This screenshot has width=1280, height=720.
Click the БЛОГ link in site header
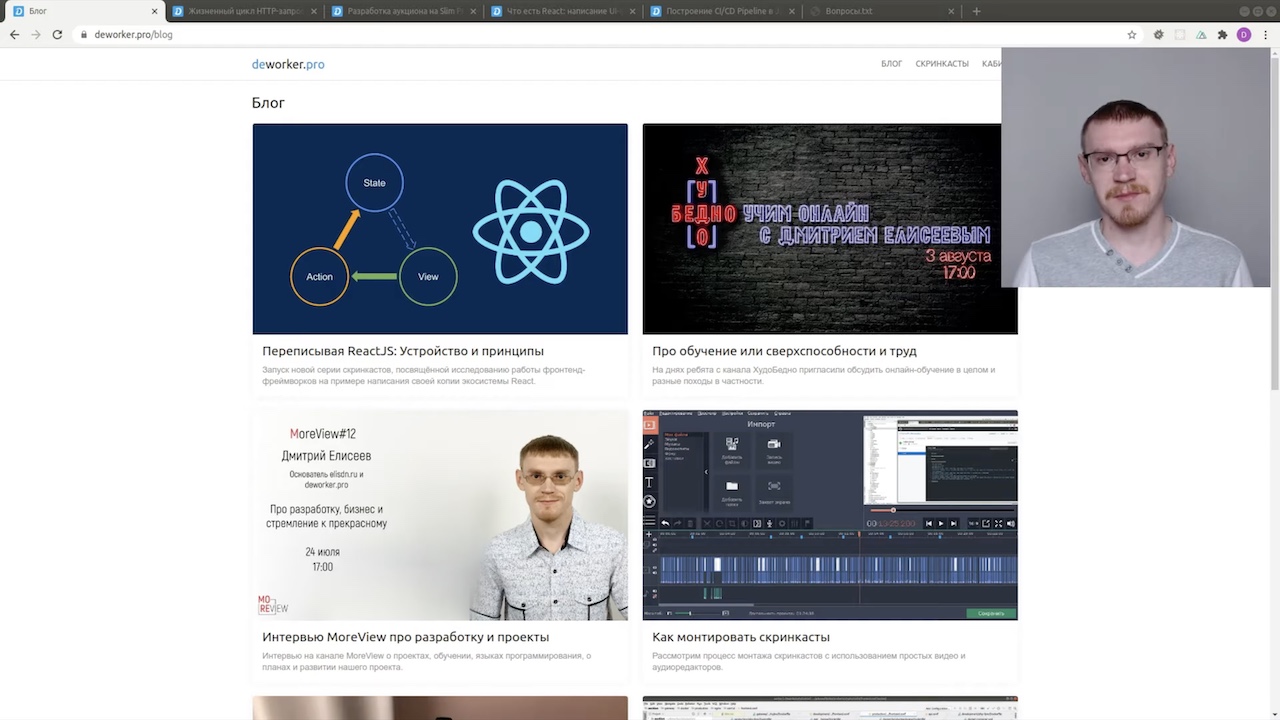coord(891,64)
